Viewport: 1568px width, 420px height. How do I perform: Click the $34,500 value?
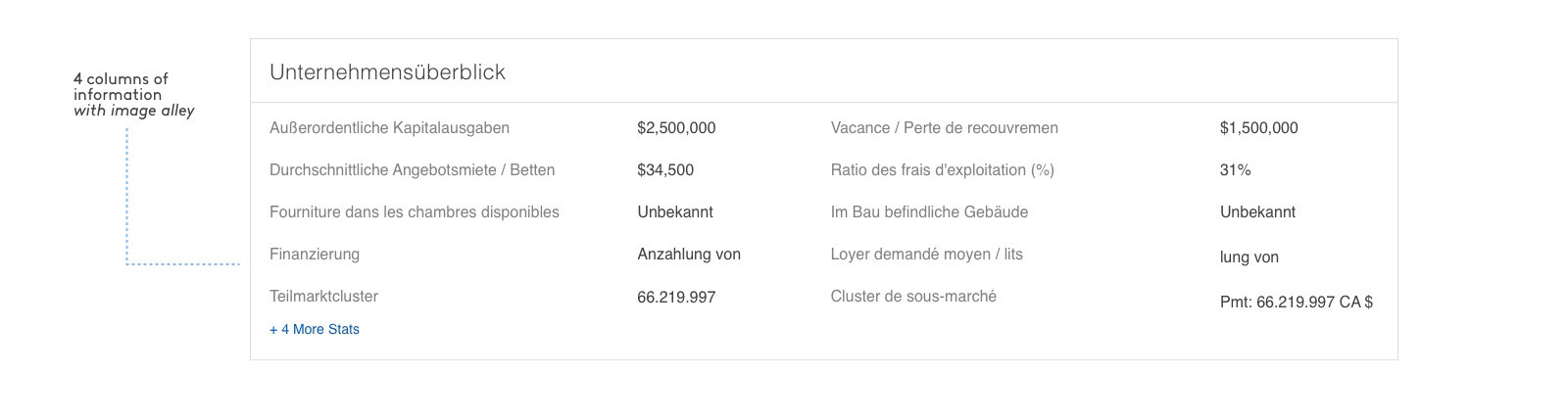pos(665,170)
